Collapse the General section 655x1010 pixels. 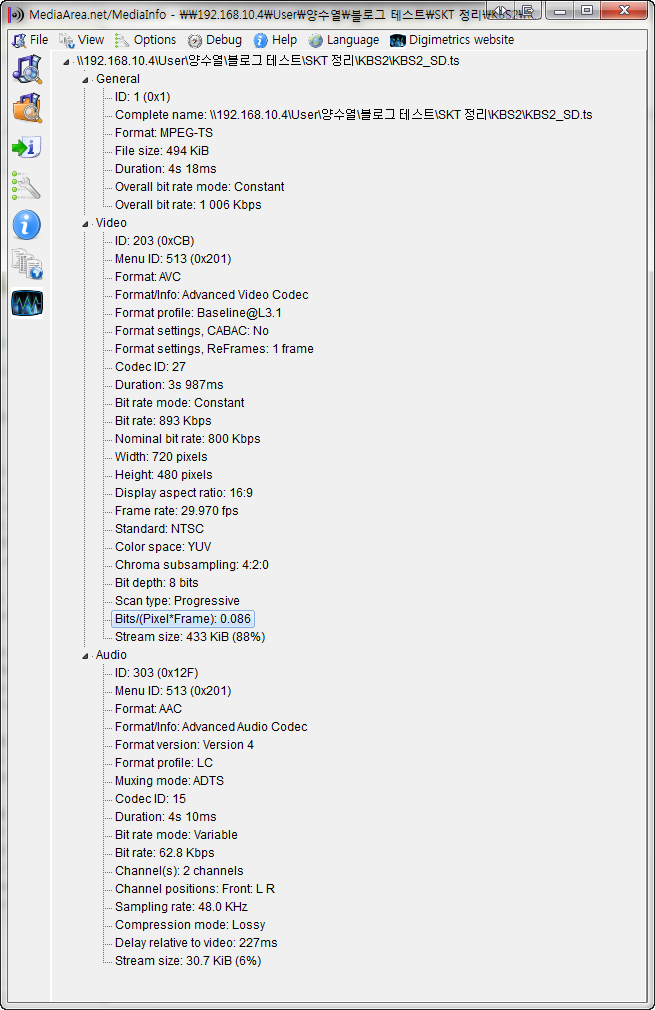(x=85, y=80)
